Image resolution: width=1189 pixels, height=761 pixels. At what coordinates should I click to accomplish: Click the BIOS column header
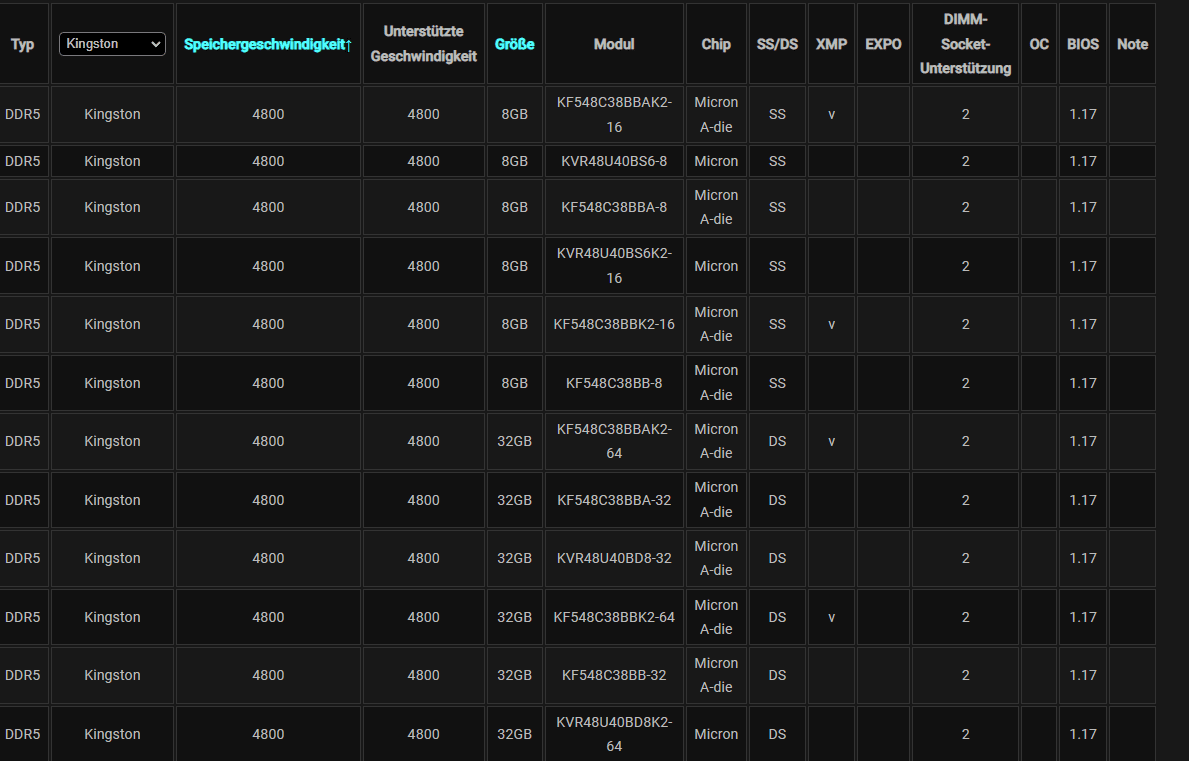pyautogui.click(x=1083, y=45)
